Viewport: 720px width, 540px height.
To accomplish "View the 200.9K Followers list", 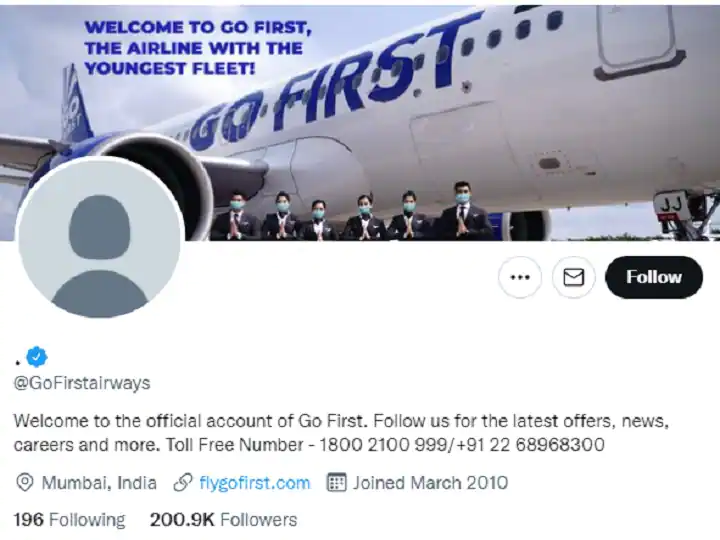I will pyautogui.click(x=222, y=519).
